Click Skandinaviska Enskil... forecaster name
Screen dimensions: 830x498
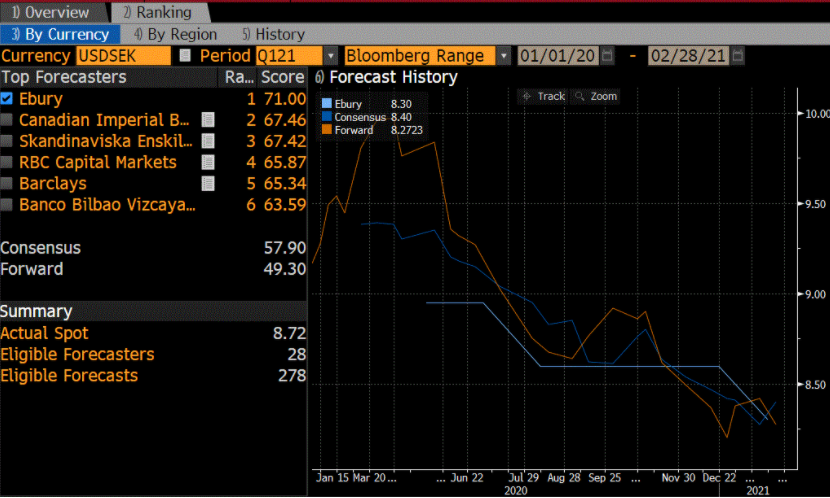coord(106,141)
